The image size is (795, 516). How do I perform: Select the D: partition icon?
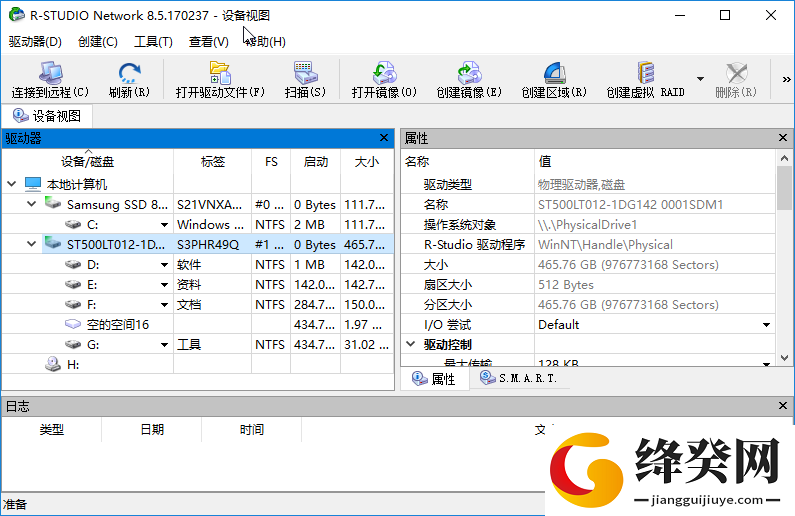click(x=73, y=264)
